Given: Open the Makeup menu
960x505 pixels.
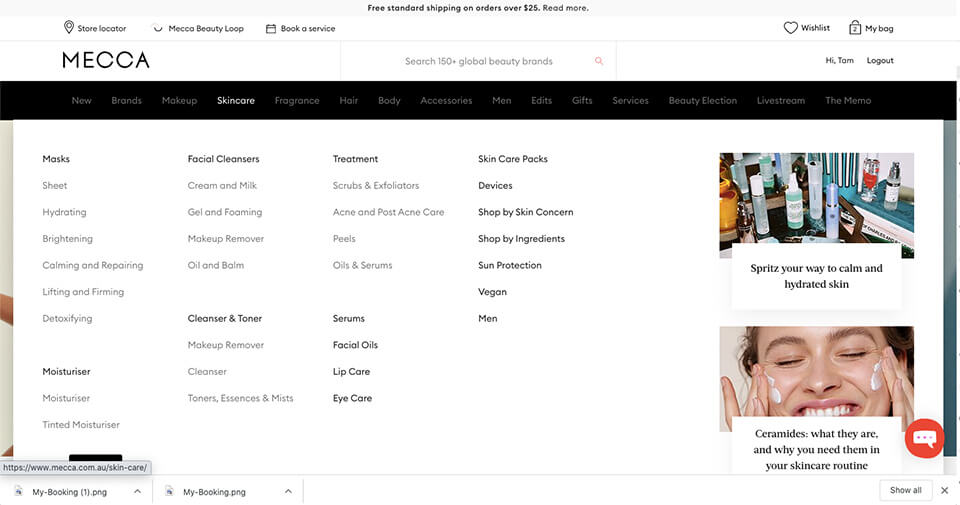Looking at the screenshot, I should (x=179, y=100).
